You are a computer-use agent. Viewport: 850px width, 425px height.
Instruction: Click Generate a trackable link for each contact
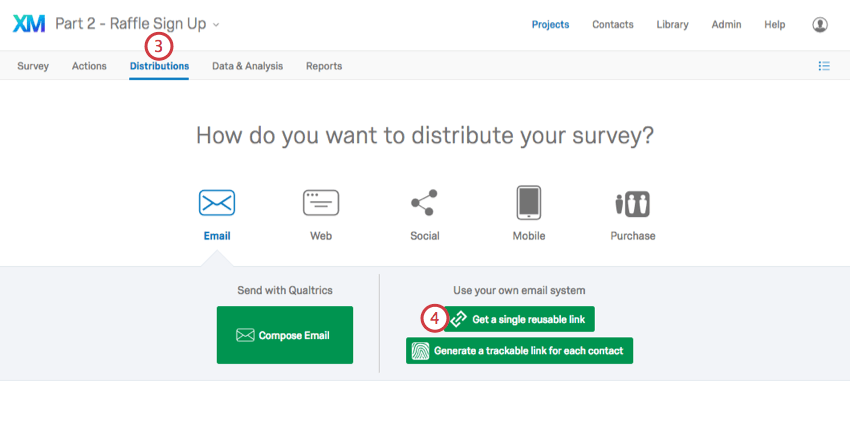pos(519,351)
